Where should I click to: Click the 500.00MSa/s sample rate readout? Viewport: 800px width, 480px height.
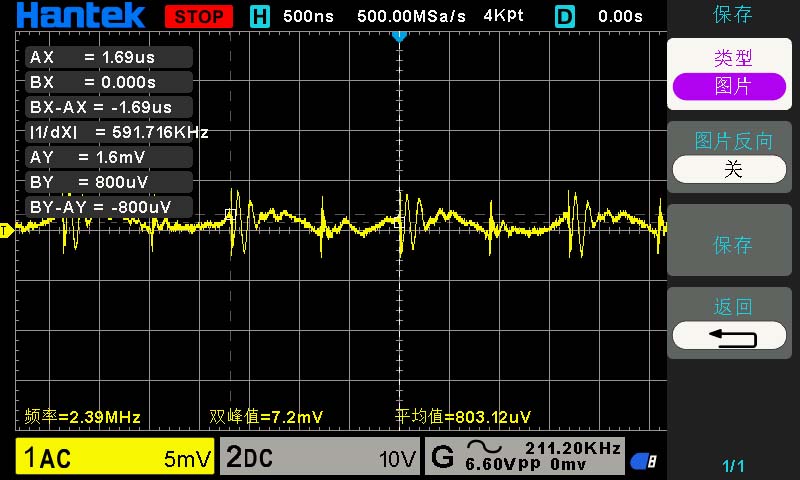click(x=411, y=16)
